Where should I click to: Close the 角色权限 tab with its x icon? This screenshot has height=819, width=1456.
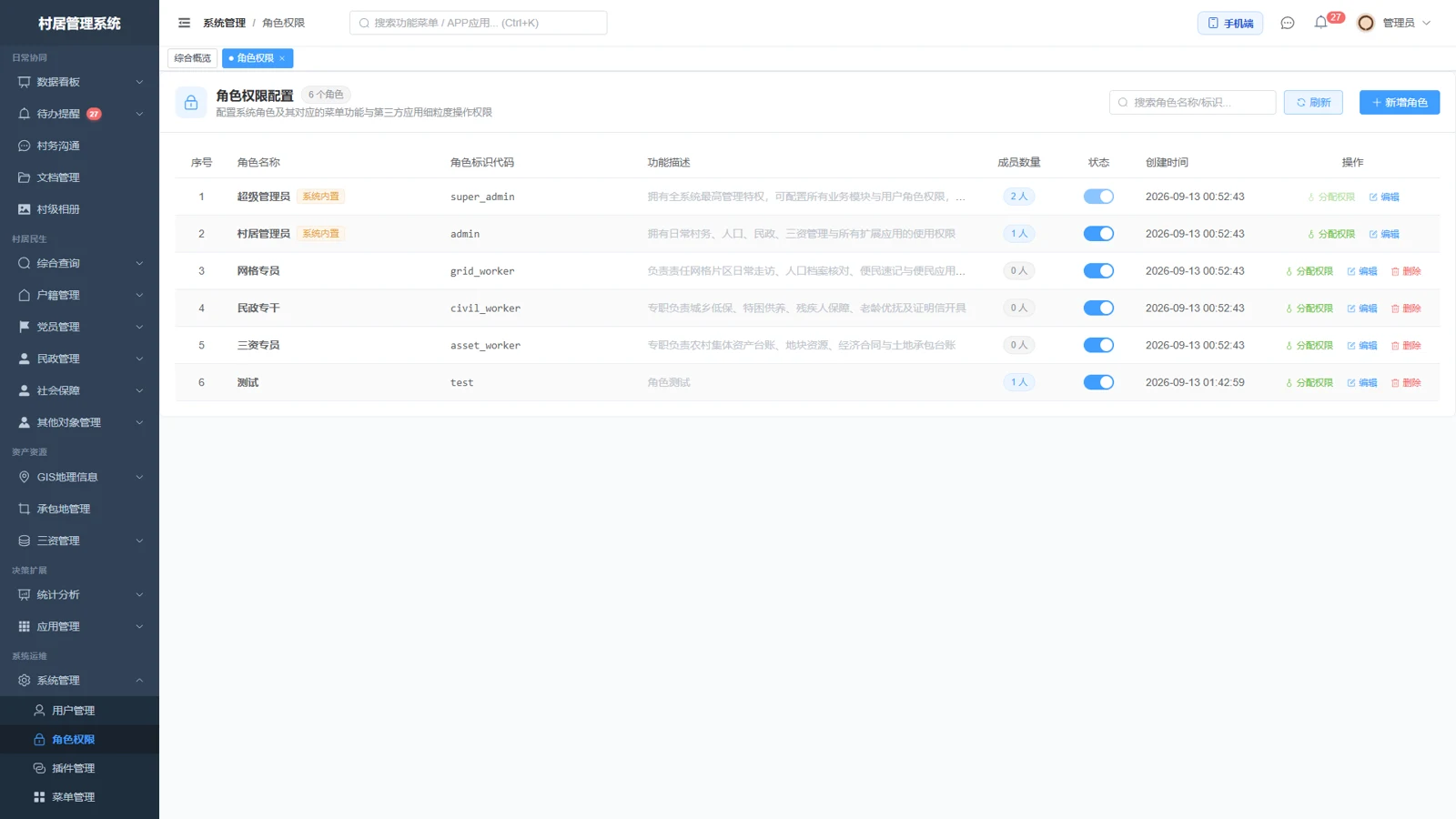tap(282, 58)
